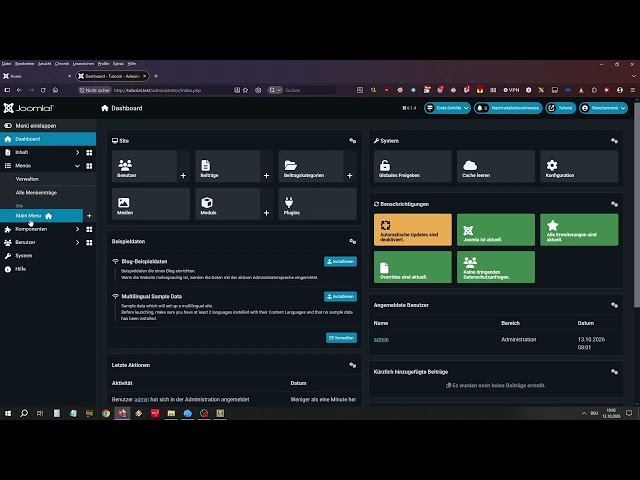640x480 pixels.
Task: Open the Inhalt dashboard grid icon
Action: (89, 153)
